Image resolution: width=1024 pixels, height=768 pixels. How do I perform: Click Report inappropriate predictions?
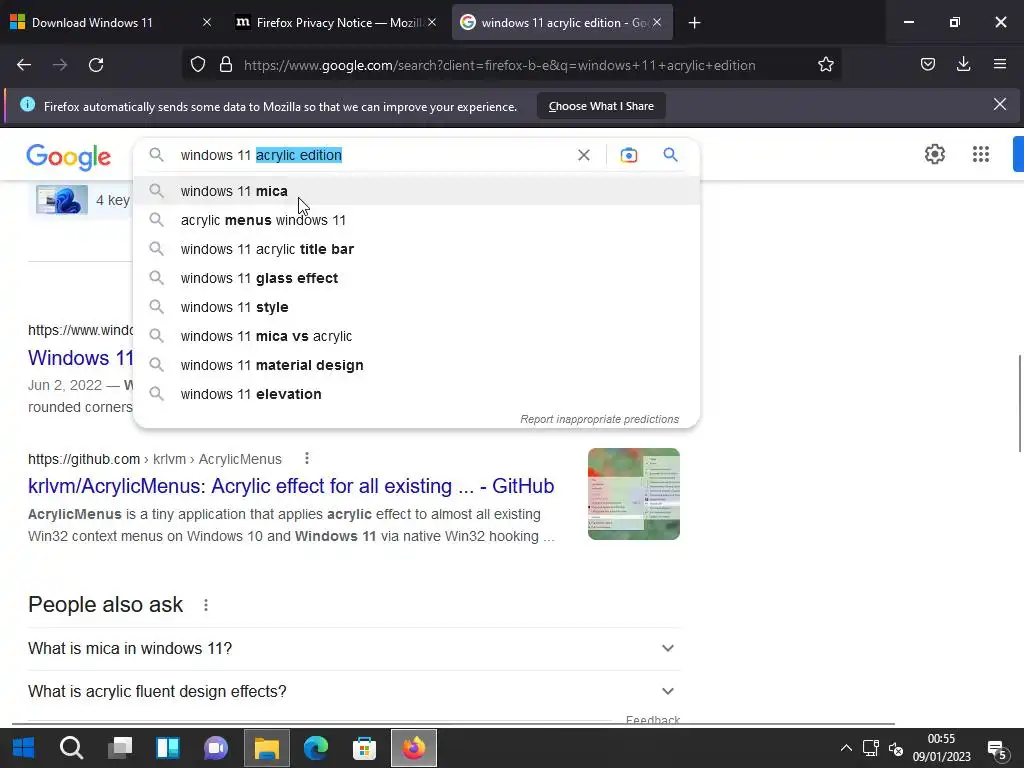click(600, 419)
